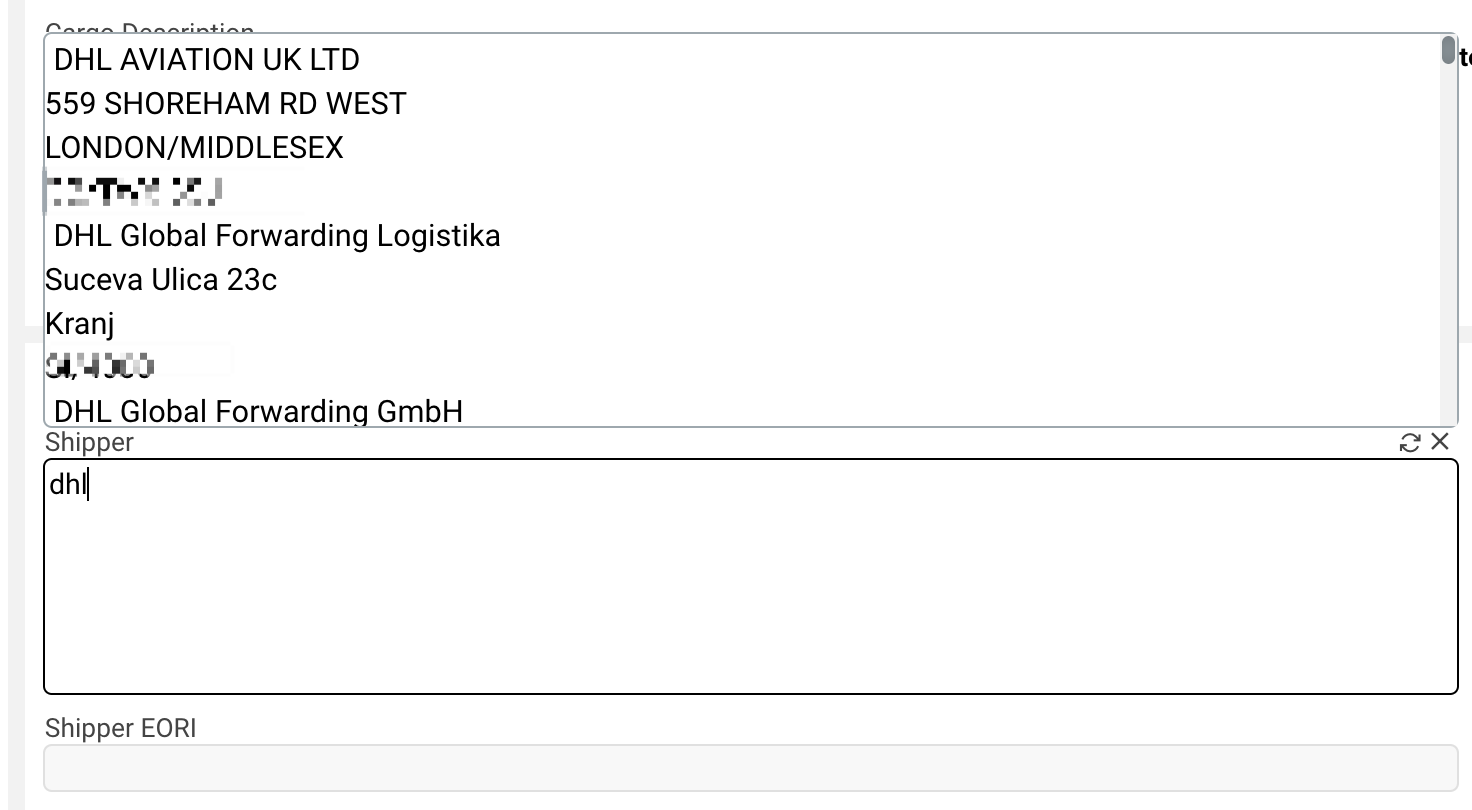Image resolution: width=1472 pixels, height=810 pixels.
Task: Click the LONDON/MIDDLESEX line in the suggestions
Action: tap(194, 148)
